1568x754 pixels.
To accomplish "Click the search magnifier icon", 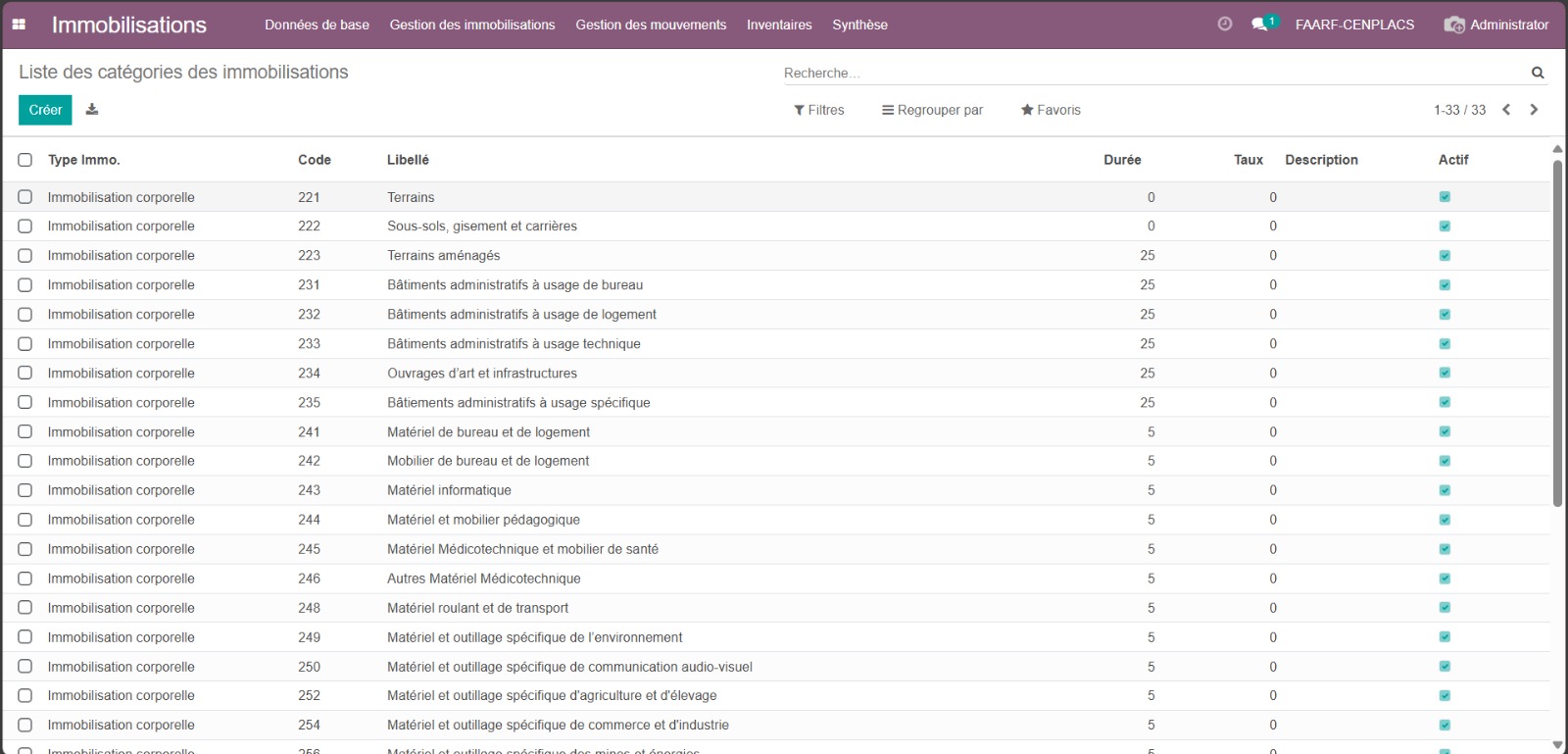I will (1538, 73).
